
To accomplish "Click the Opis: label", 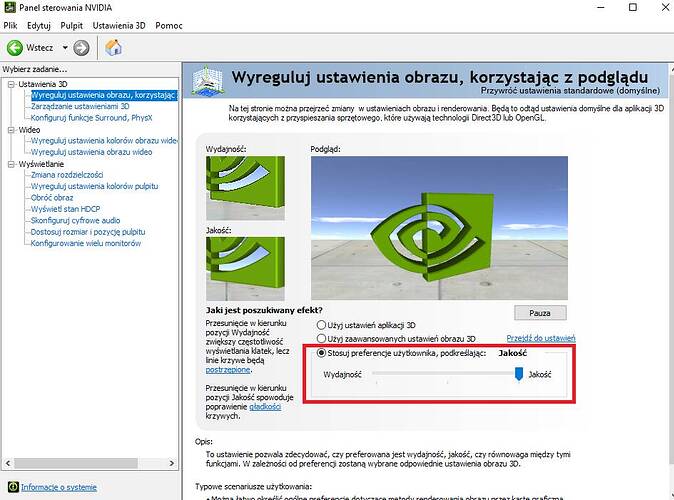I will pos(204,442).
